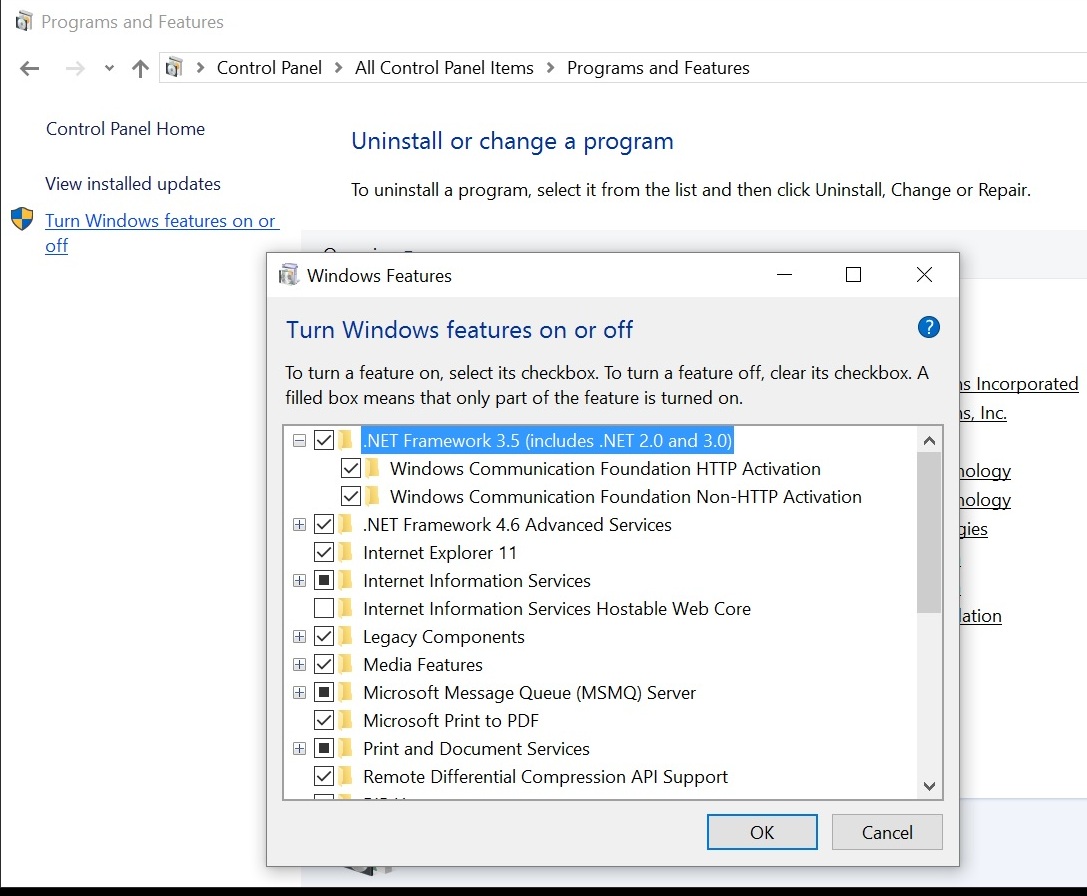Click the Control Panel icon in address bar
The image size is (1087, 896).
point(174,67)
